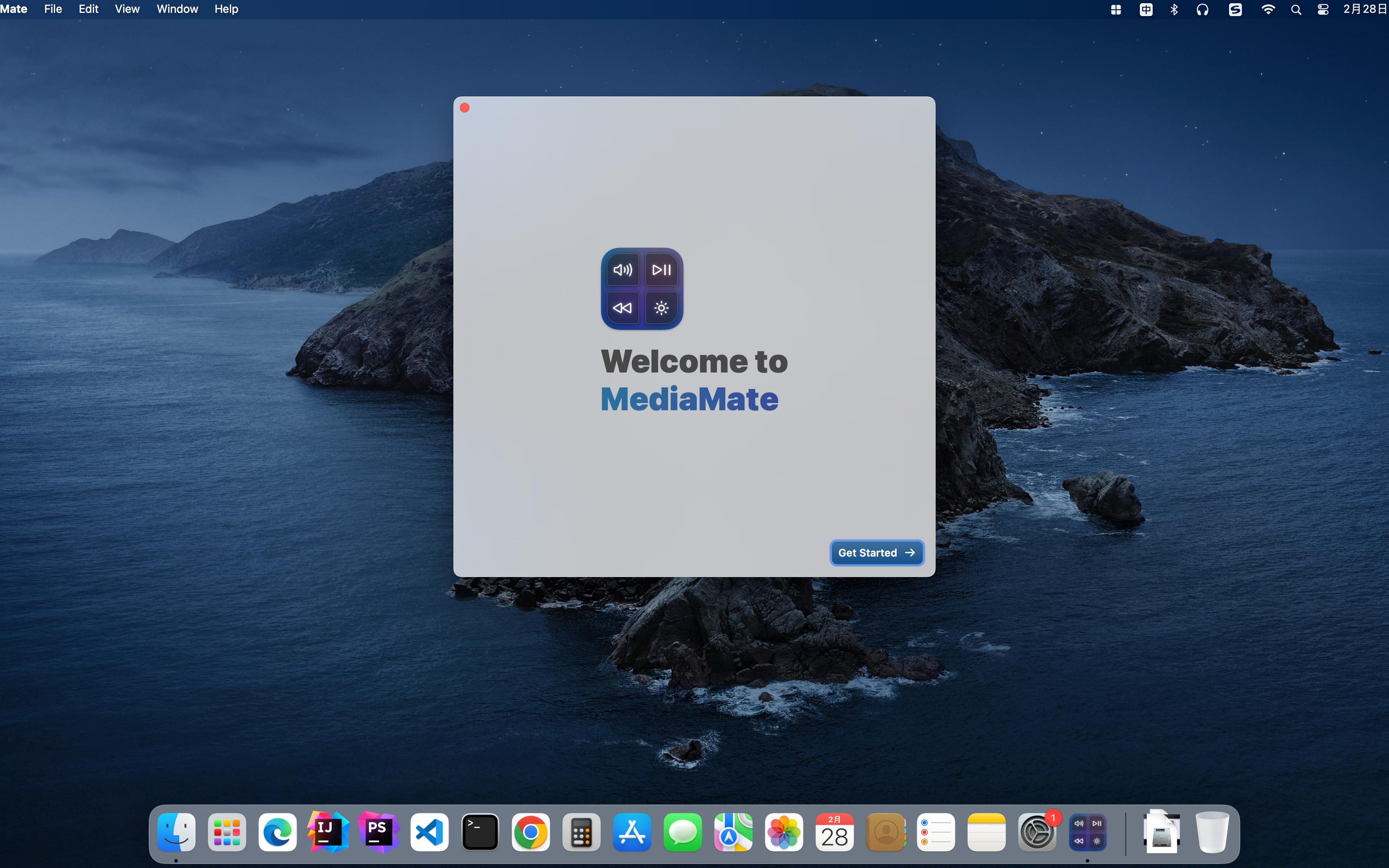Image resolution: width=1389 pixels, height=868 pixels.
Task: Open Launchpad from the Dock
Action: [227, 832]
